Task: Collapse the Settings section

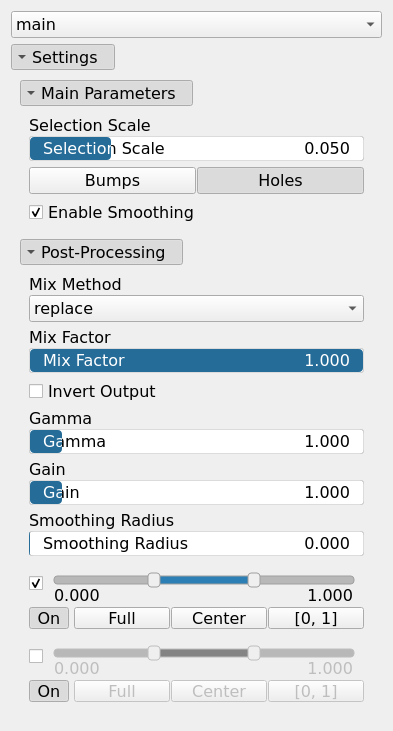Action: (63, 57)
